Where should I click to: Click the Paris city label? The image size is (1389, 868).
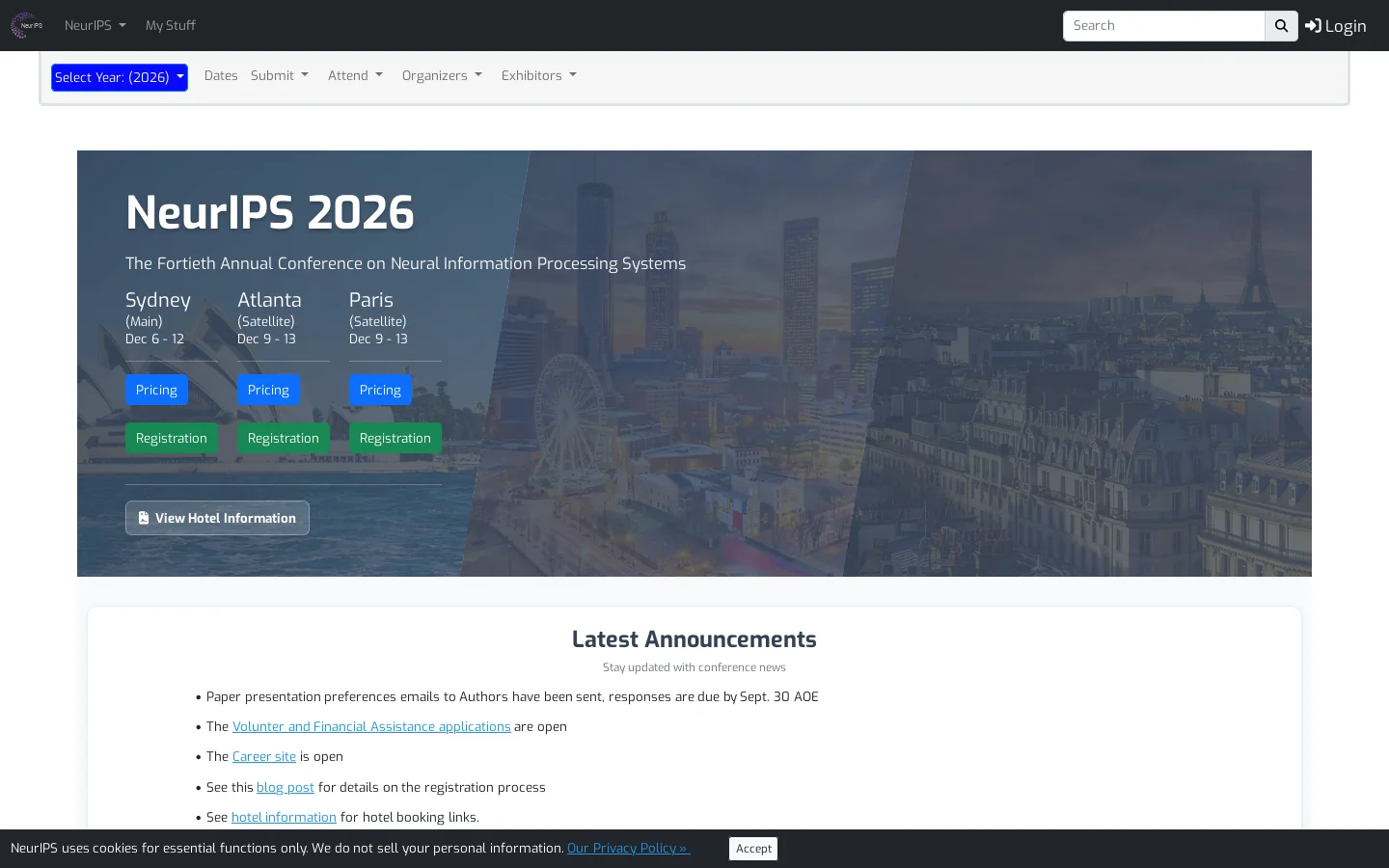point(371,300)
